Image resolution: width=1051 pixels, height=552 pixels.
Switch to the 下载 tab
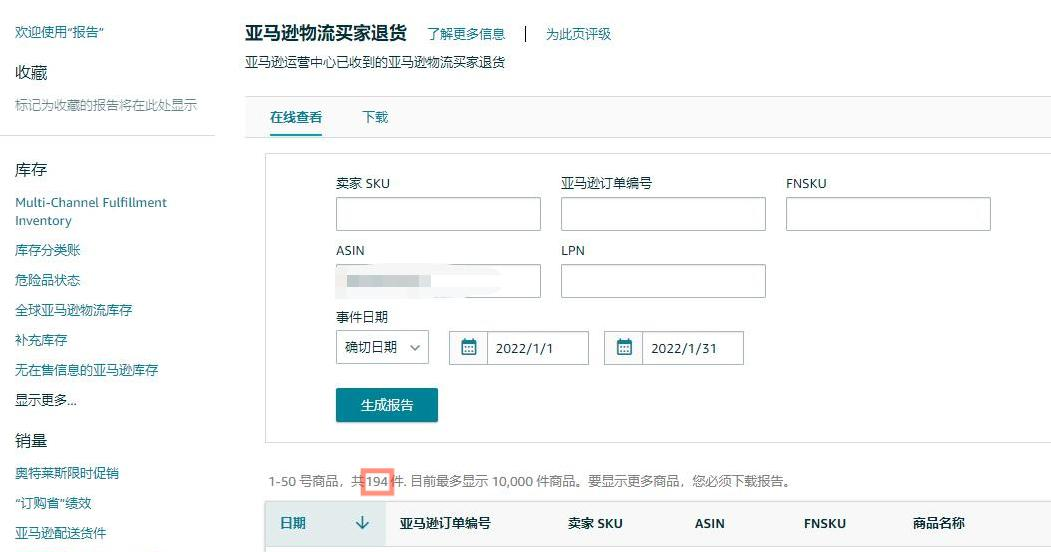point(375,117)
